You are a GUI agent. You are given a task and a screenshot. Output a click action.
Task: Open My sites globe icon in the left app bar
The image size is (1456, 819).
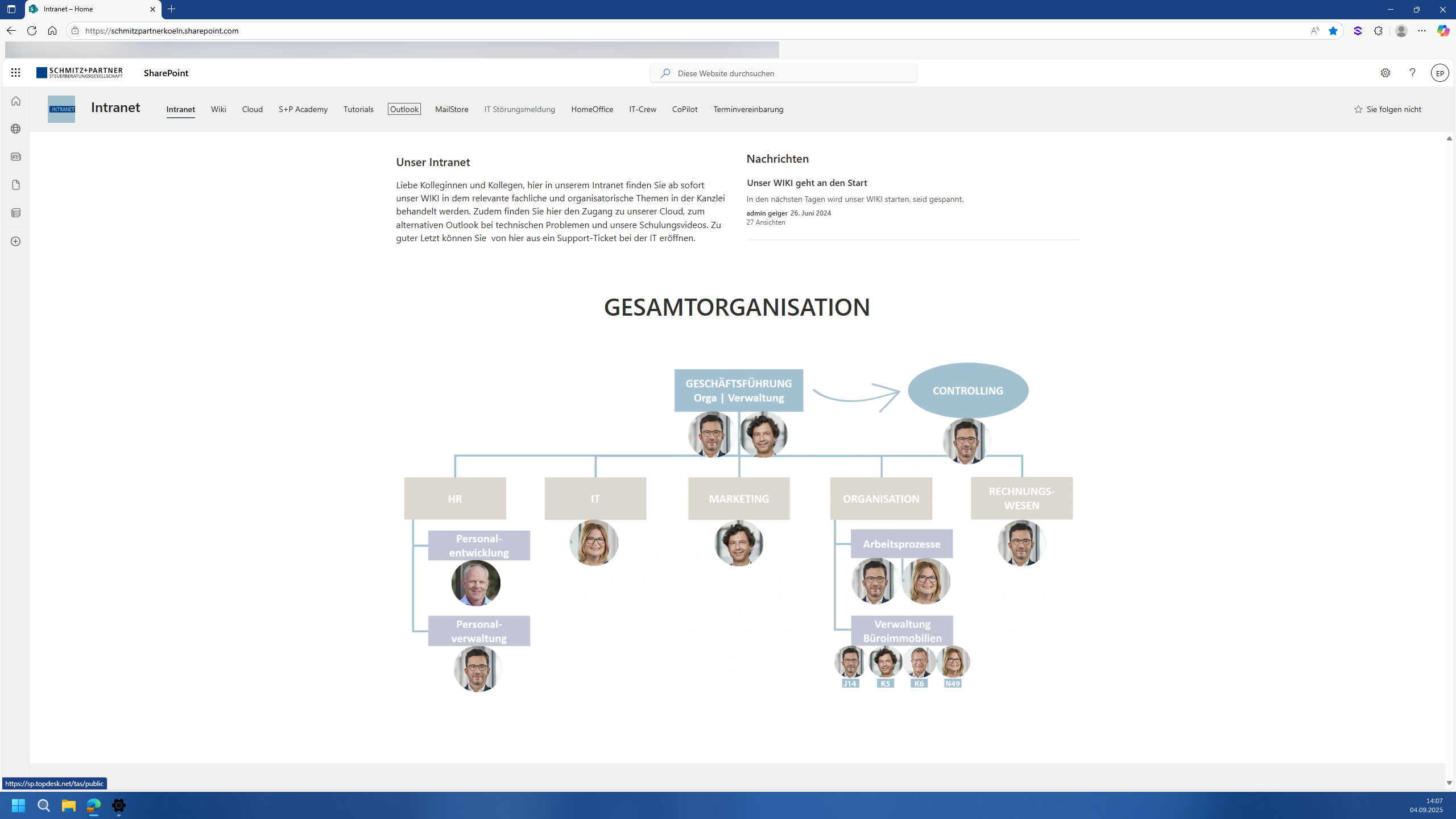(x=16, y=129)
